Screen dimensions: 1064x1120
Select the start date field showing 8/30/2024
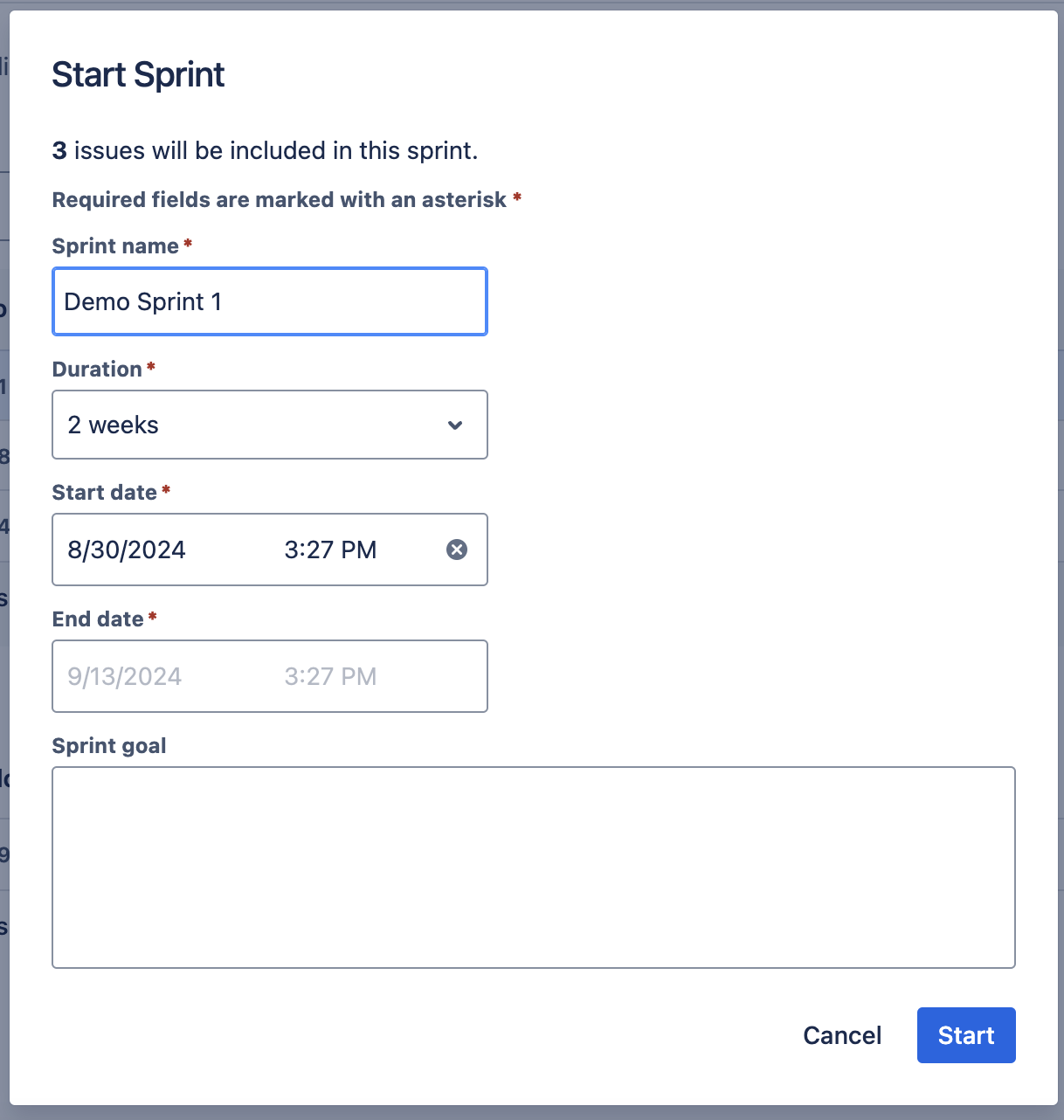coord(127,550)
